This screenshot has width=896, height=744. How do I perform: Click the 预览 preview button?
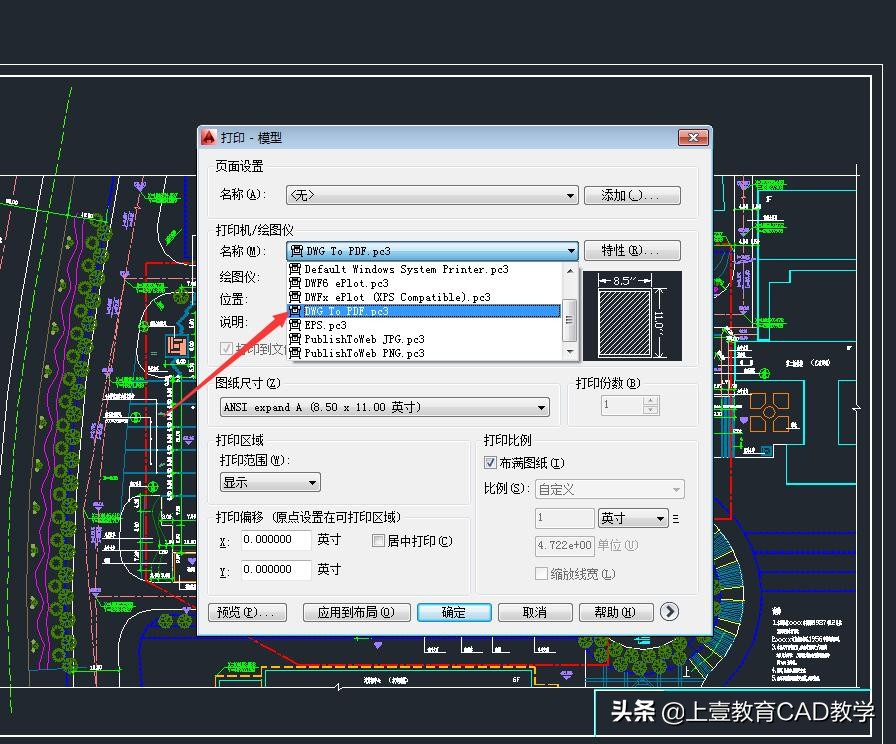click(247, 611)
